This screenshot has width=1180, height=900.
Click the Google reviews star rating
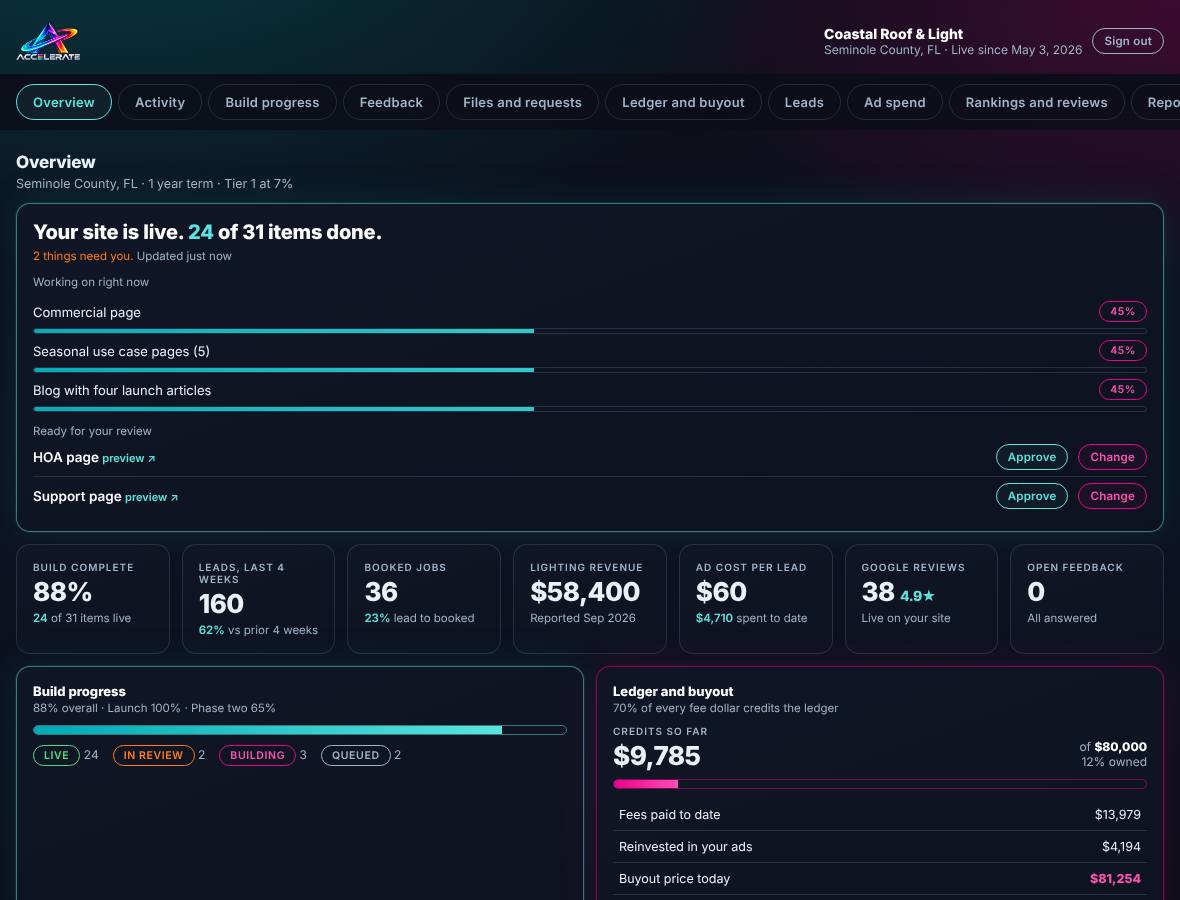coord(917,596)
